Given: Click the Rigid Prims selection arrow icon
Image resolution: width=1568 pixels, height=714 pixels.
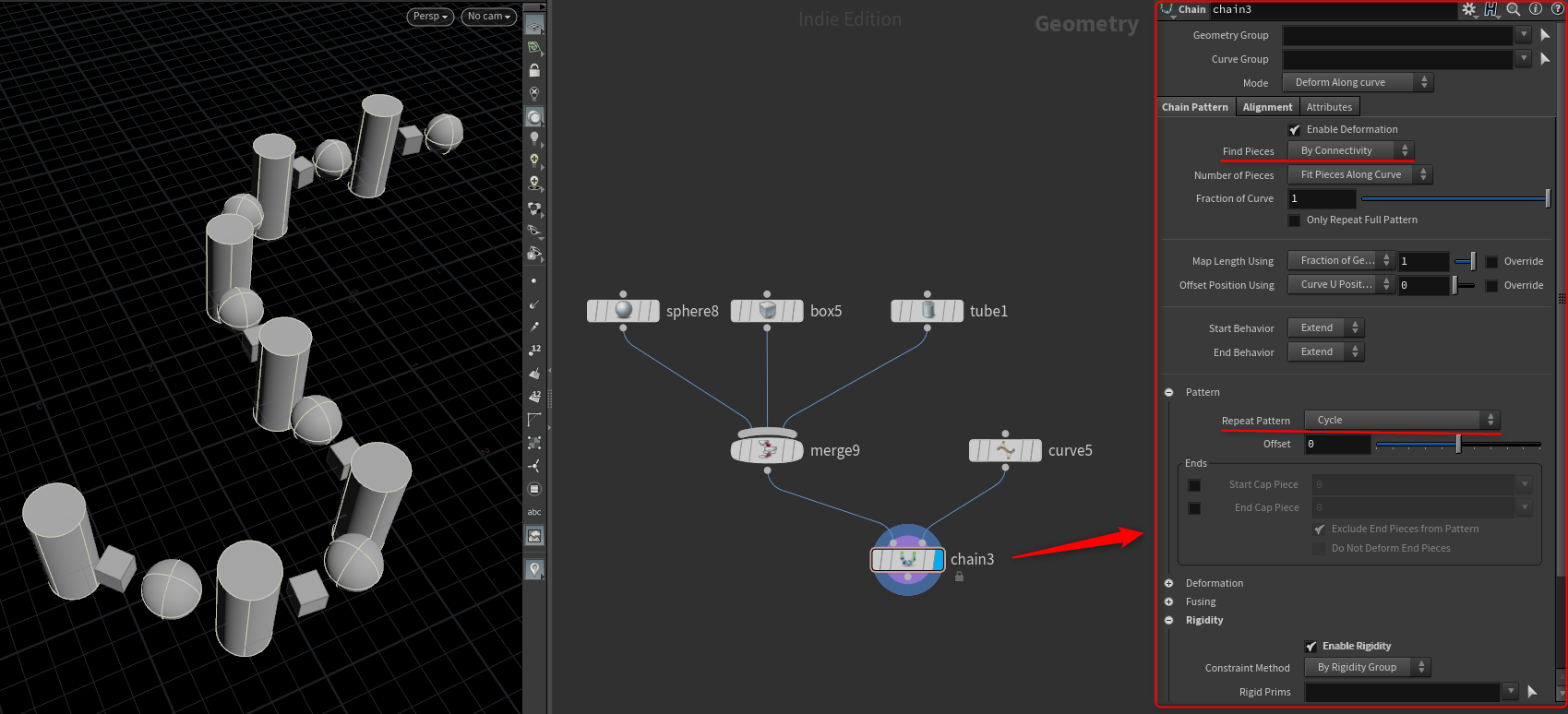Looking at the screenshot, I should [1533, 692].
